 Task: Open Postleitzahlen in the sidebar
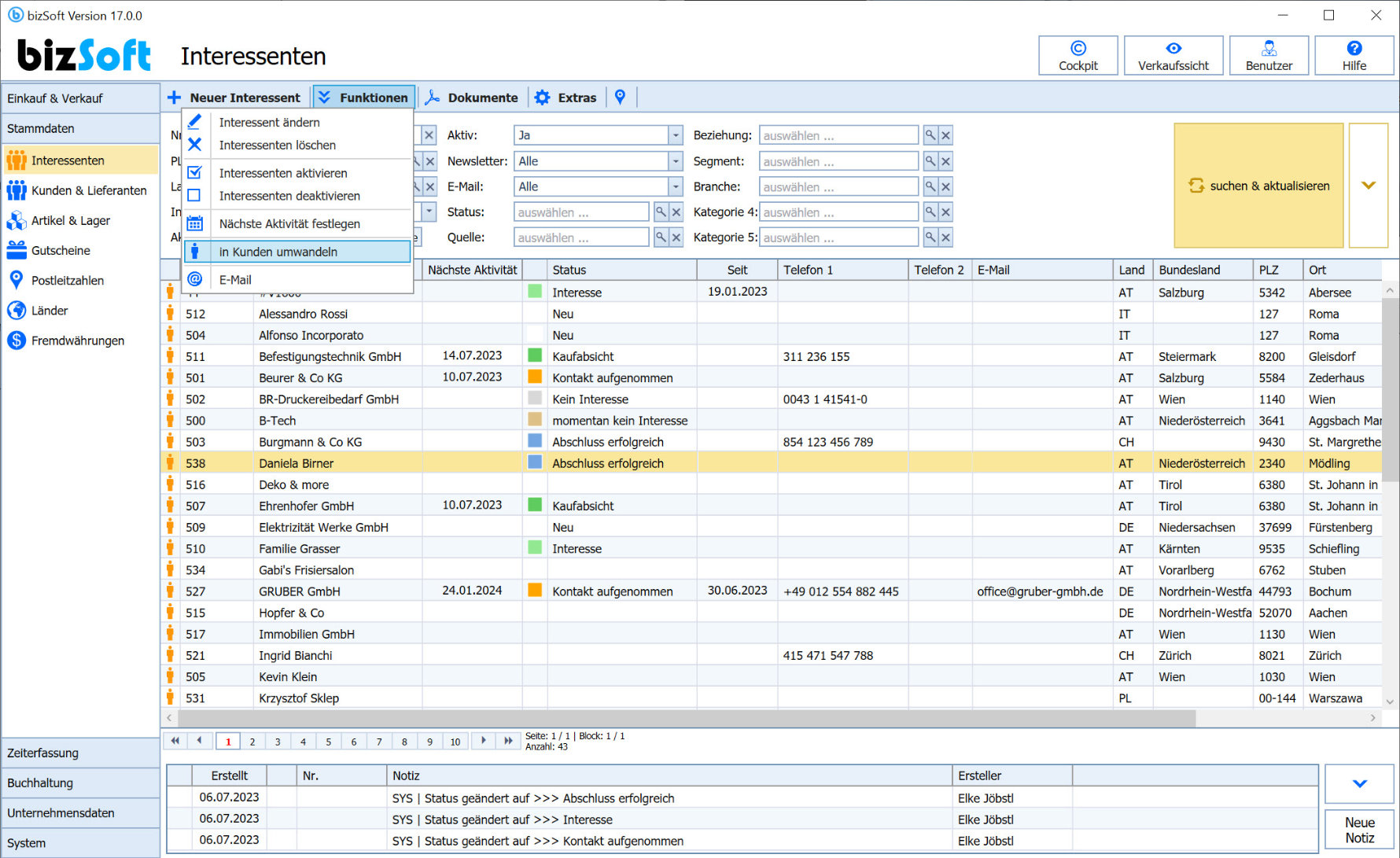tap(67, 280)
